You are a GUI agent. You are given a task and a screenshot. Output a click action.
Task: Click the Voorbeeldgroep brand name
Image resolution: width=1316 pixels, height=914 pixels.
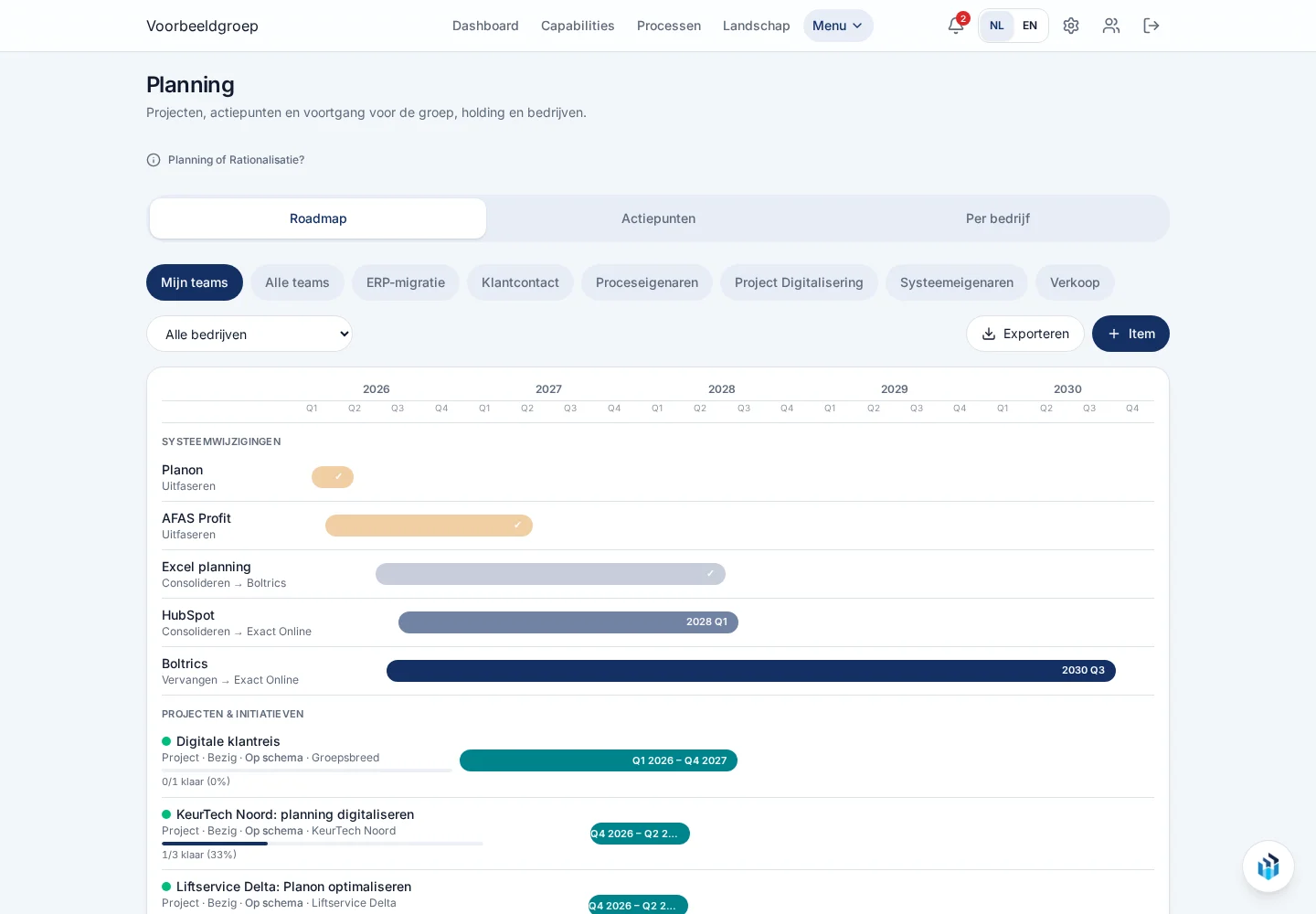click(202, 26)
